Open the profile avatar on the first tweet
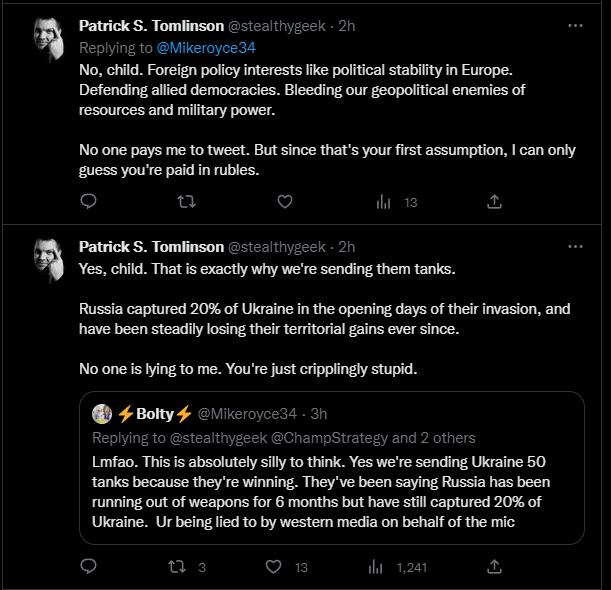The width and height of the screenshot is (611, 590). [x=49, y=39]
